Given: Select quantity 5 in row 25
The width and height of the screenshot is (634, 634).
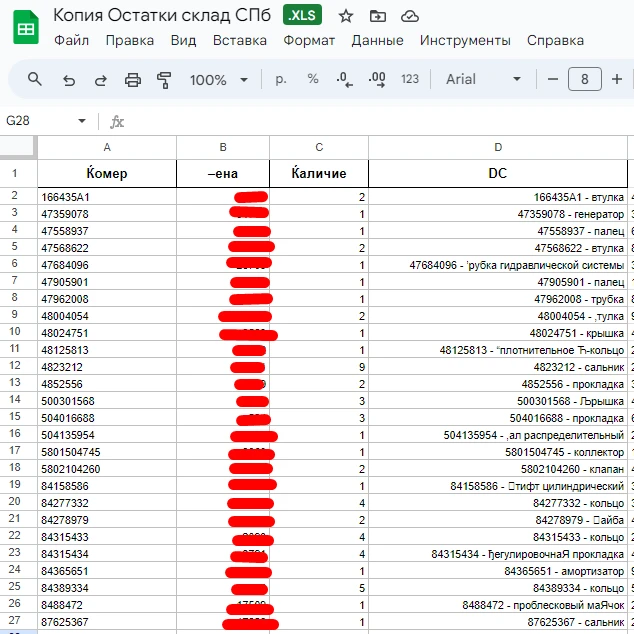Looking at the screenshot, I should tap(319, 587).
